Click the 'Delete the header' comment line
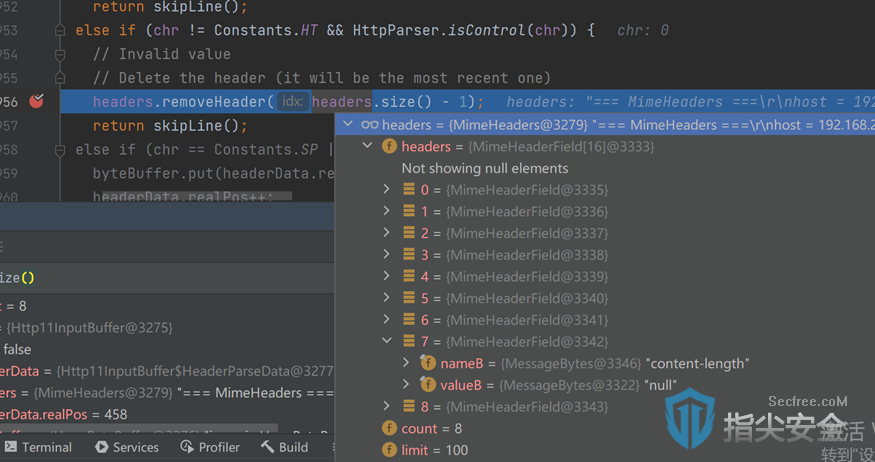 pos(321,78)
